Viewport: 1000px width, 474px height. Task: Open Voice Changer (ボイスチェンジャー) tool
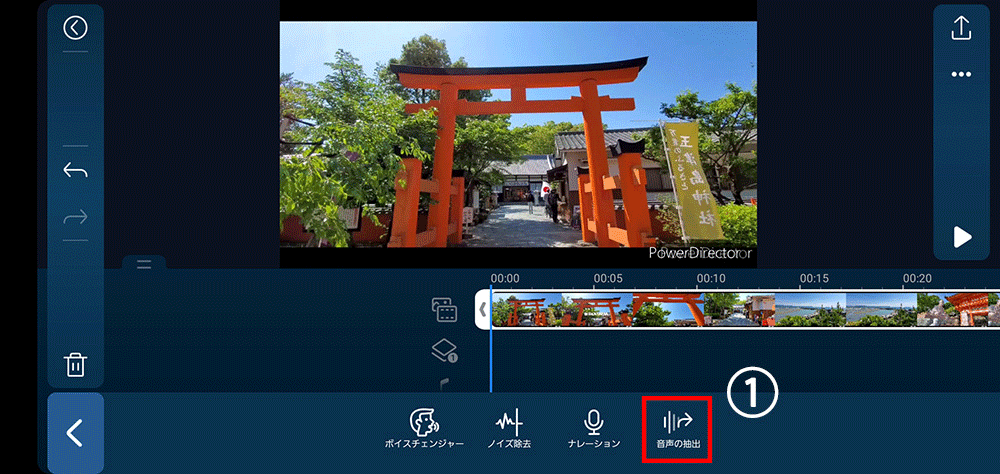pos(424,429)
